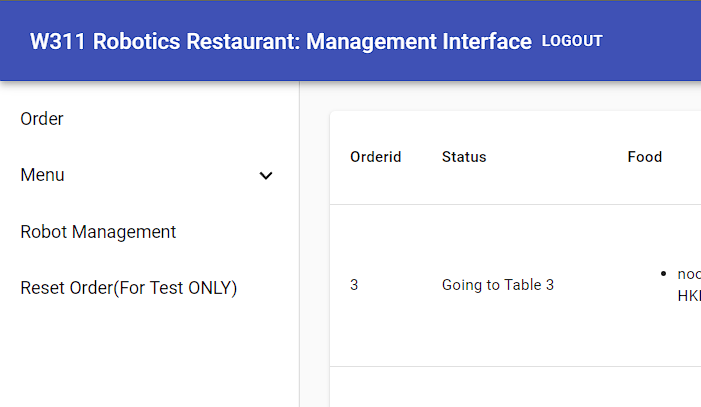
Task: Click the "Management Interface" text in title
Action: [419, 42]
